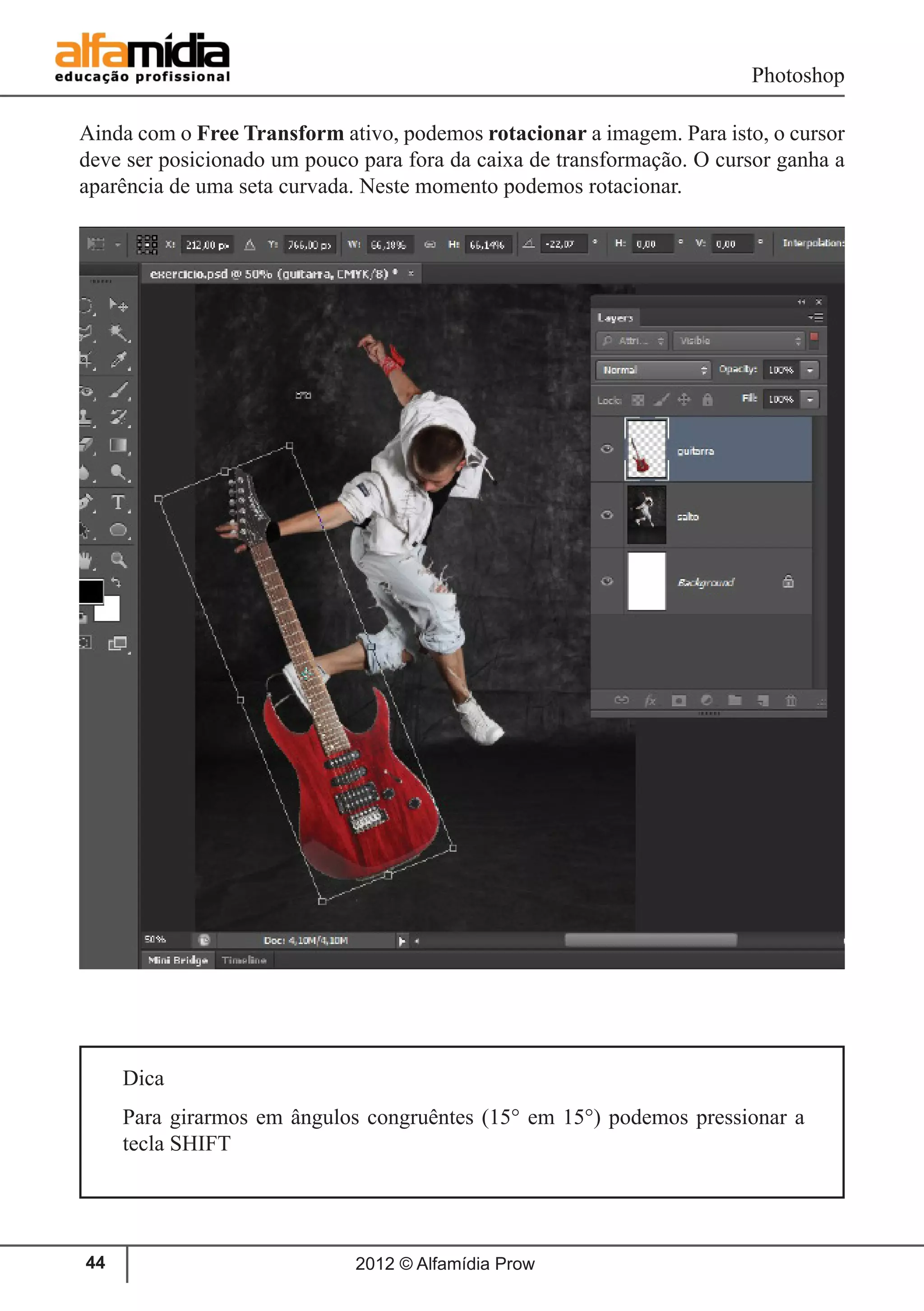The width and height of the screenshot is (924, 1311).
Task: Toggle lock image pixels
Action: [x=661, y=400]
